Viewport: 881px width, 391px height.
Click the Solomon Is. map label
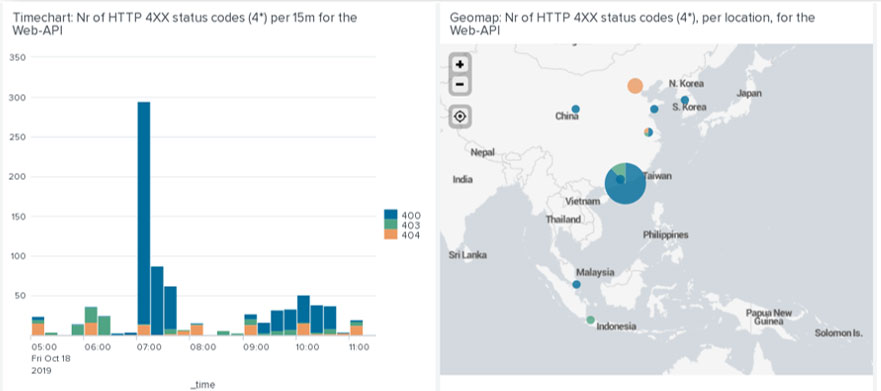[x=838, y=333]
